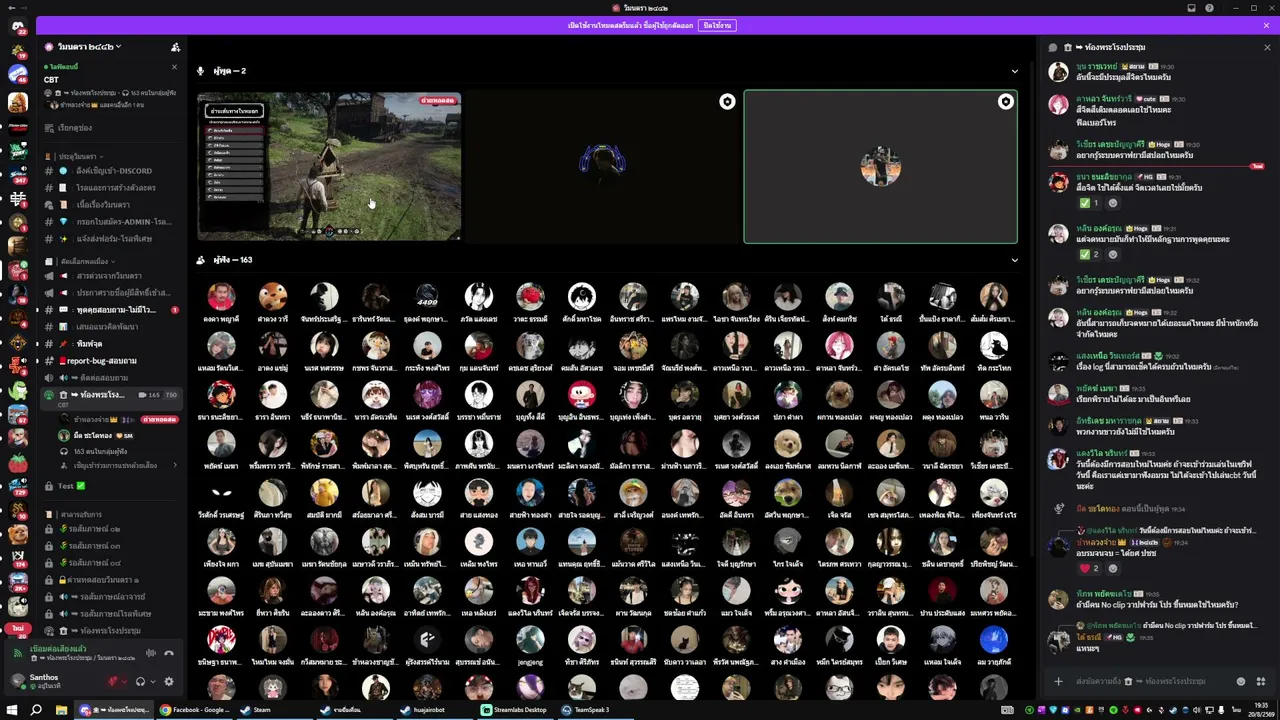Click the badge icon on the middle speaker tile
Viewport: 1280px width, 720px height.
727,101
